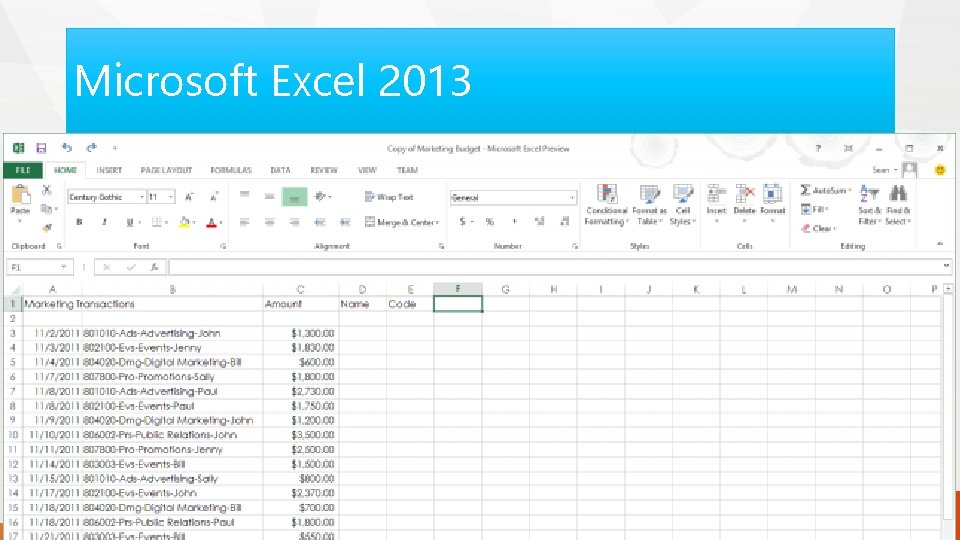This screenshot has height=540, width=960.
Task: Toggle align text left
Action: pos(245,222)
